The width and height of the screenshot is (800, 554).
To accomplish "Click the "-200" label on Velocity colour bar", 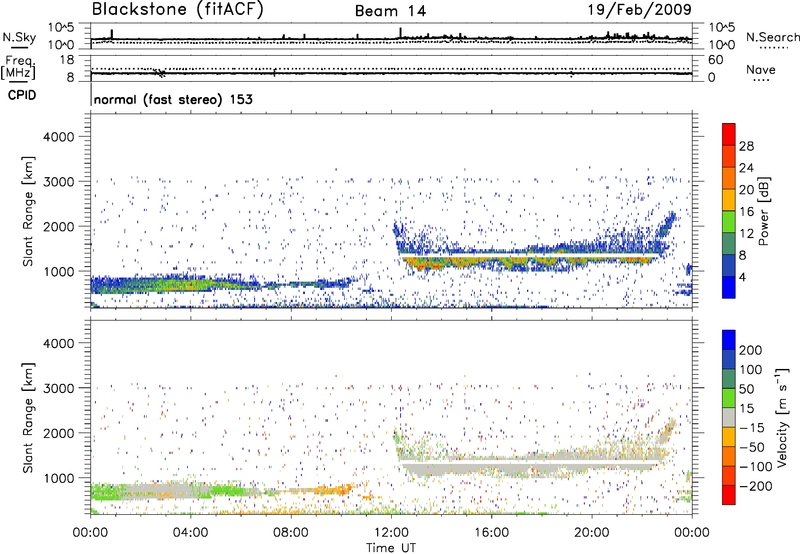I will (755, 486).
